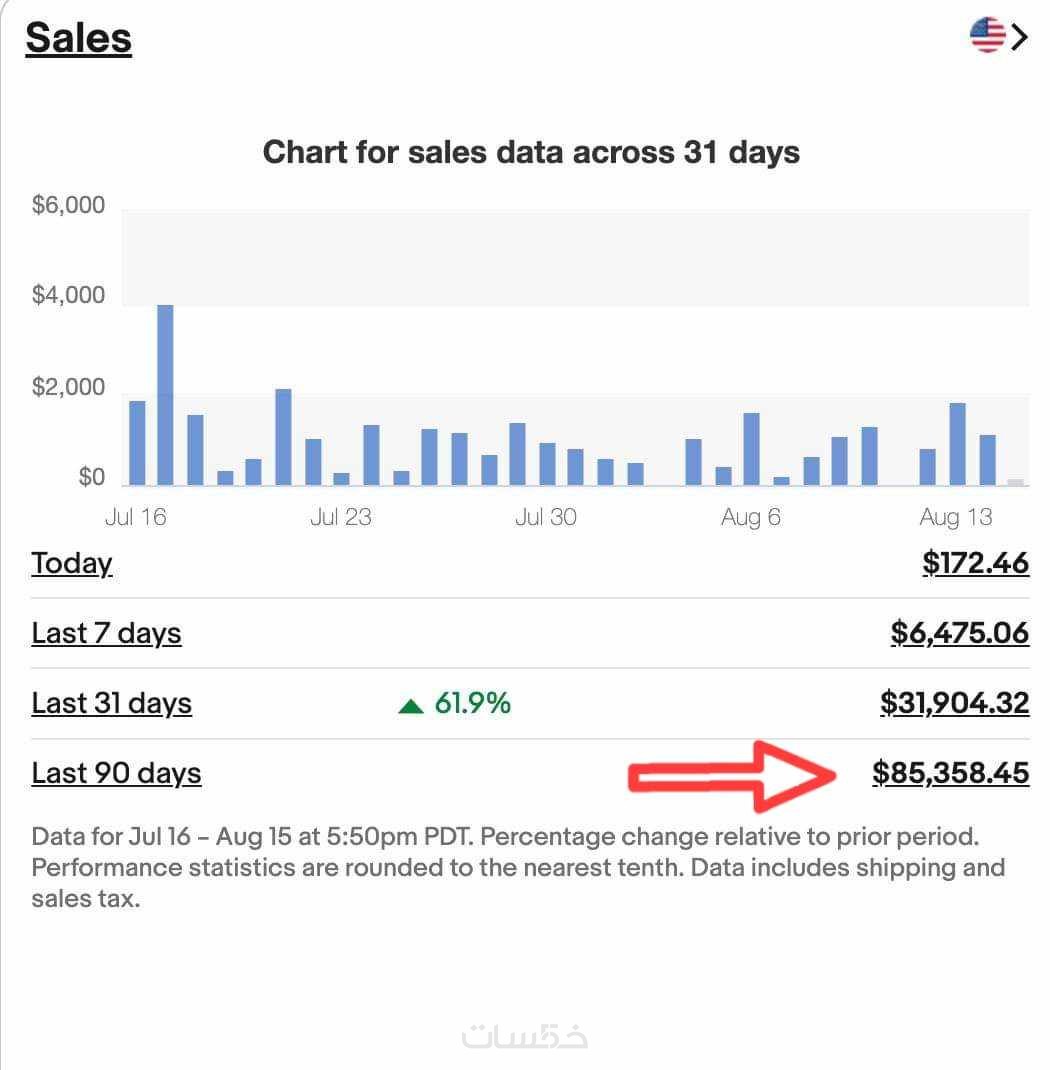
Task: Click the $172.46 today amount
Action: [x=975, y=563]
